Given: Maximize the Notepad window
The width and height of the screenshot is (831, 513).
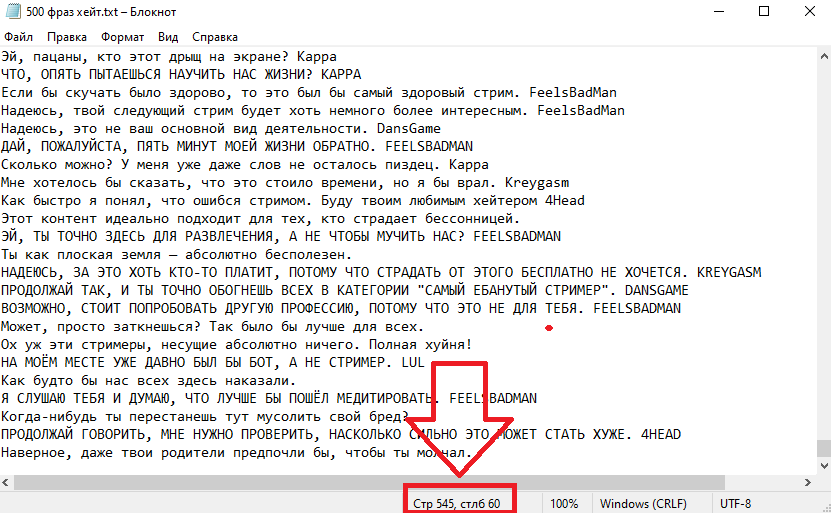Looking at the screenshot, I should pyautogui.click(x=764, y=11).
